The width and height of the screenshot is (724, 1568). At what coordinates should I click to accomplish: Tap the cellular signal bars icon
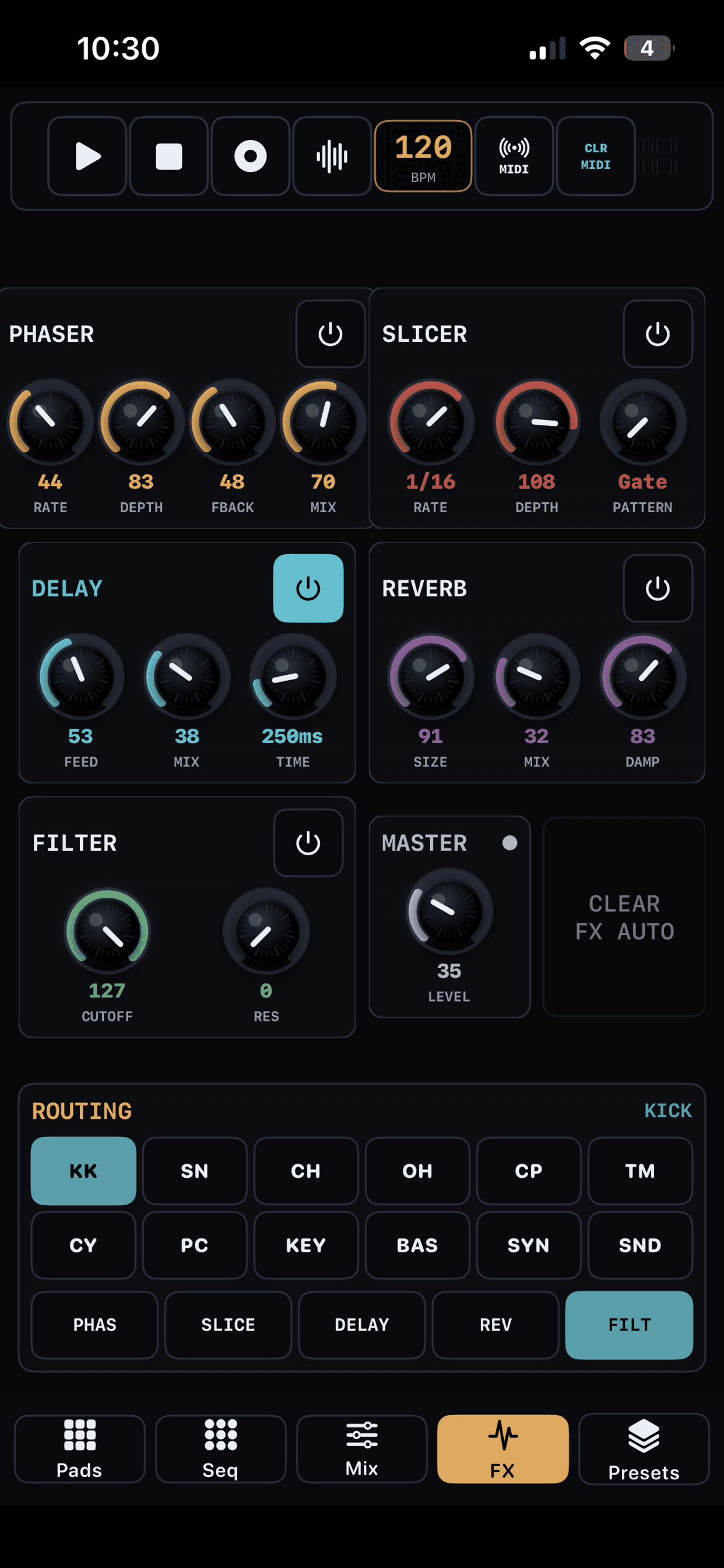coord(547,48)
